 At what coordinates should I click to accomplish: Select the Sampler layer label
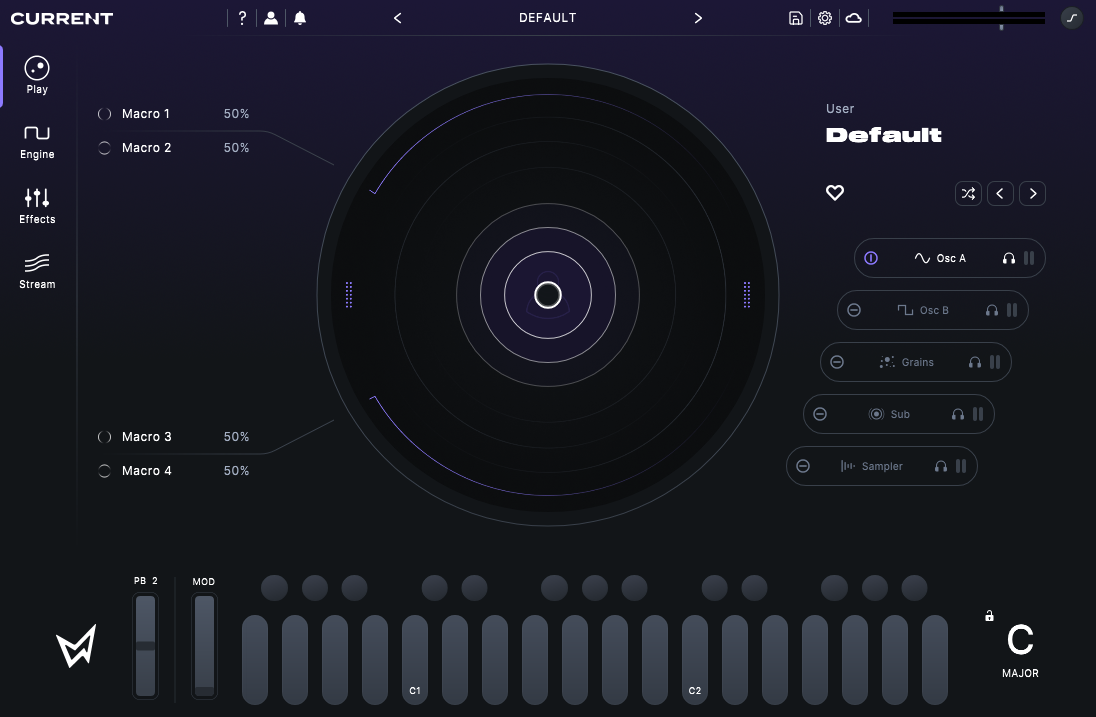click(x=881, y=466)
